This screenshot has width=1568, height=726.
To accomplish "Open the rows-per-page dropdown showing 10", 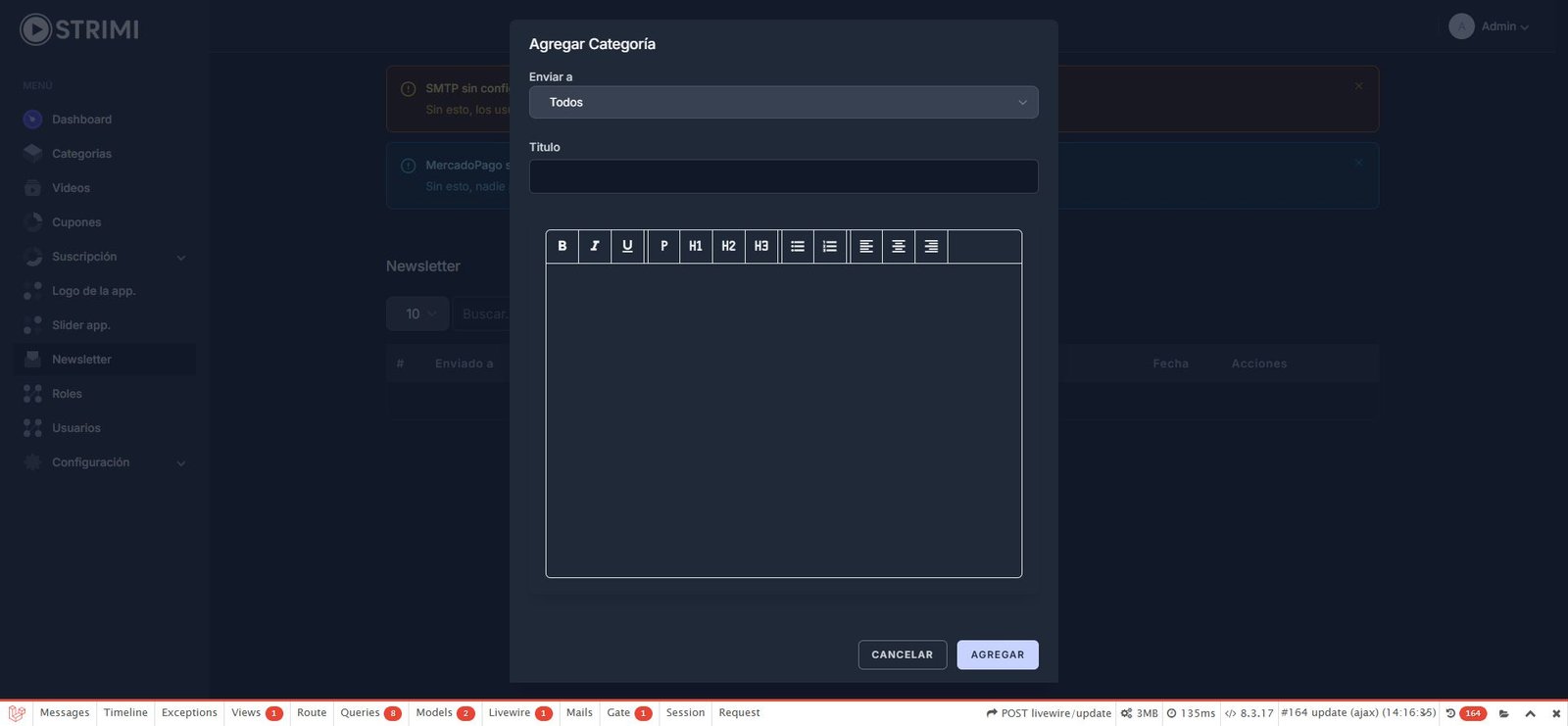I will [x=417, y=314].
